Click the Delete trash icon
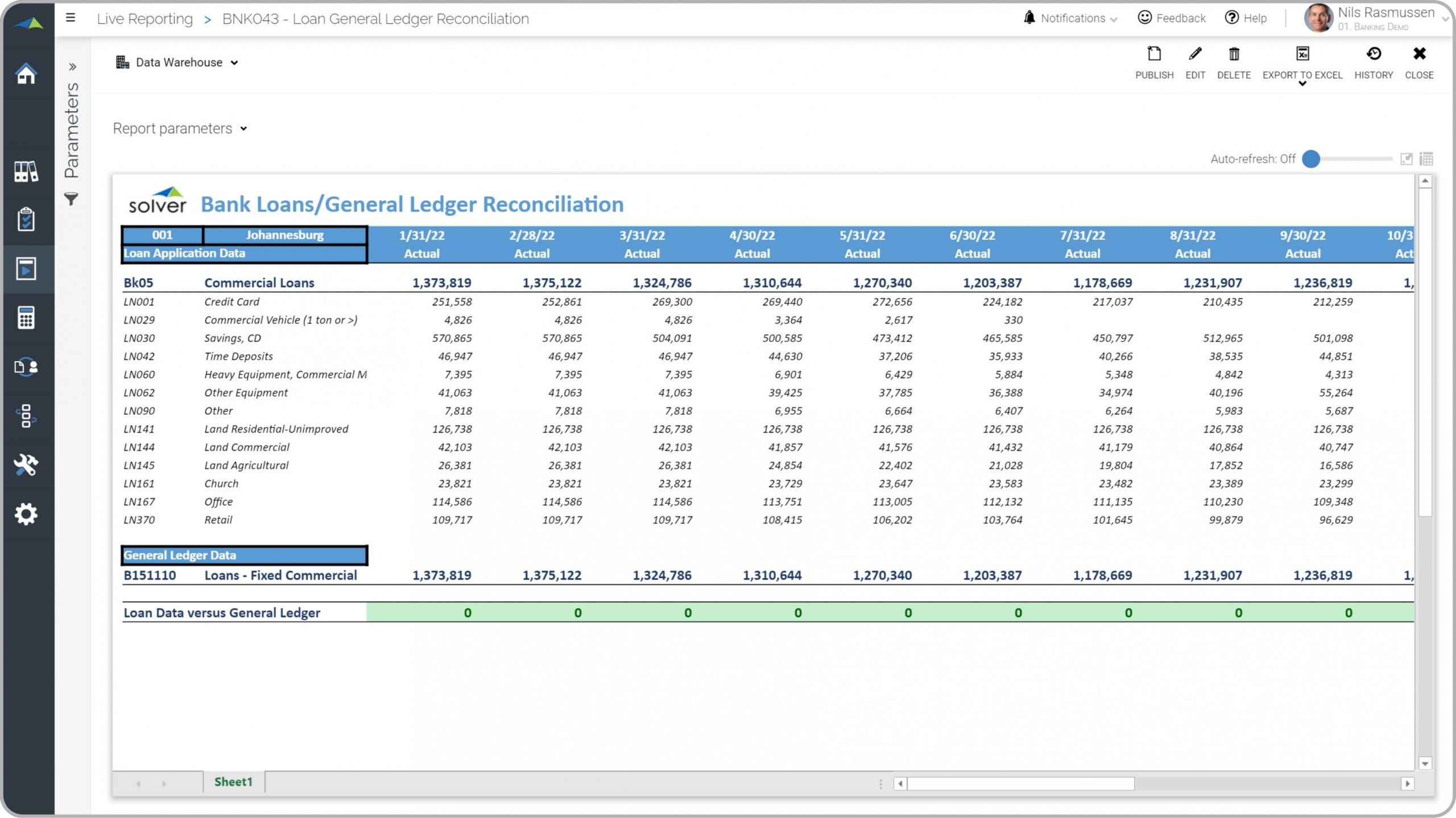 click(x=1234, y=55)
